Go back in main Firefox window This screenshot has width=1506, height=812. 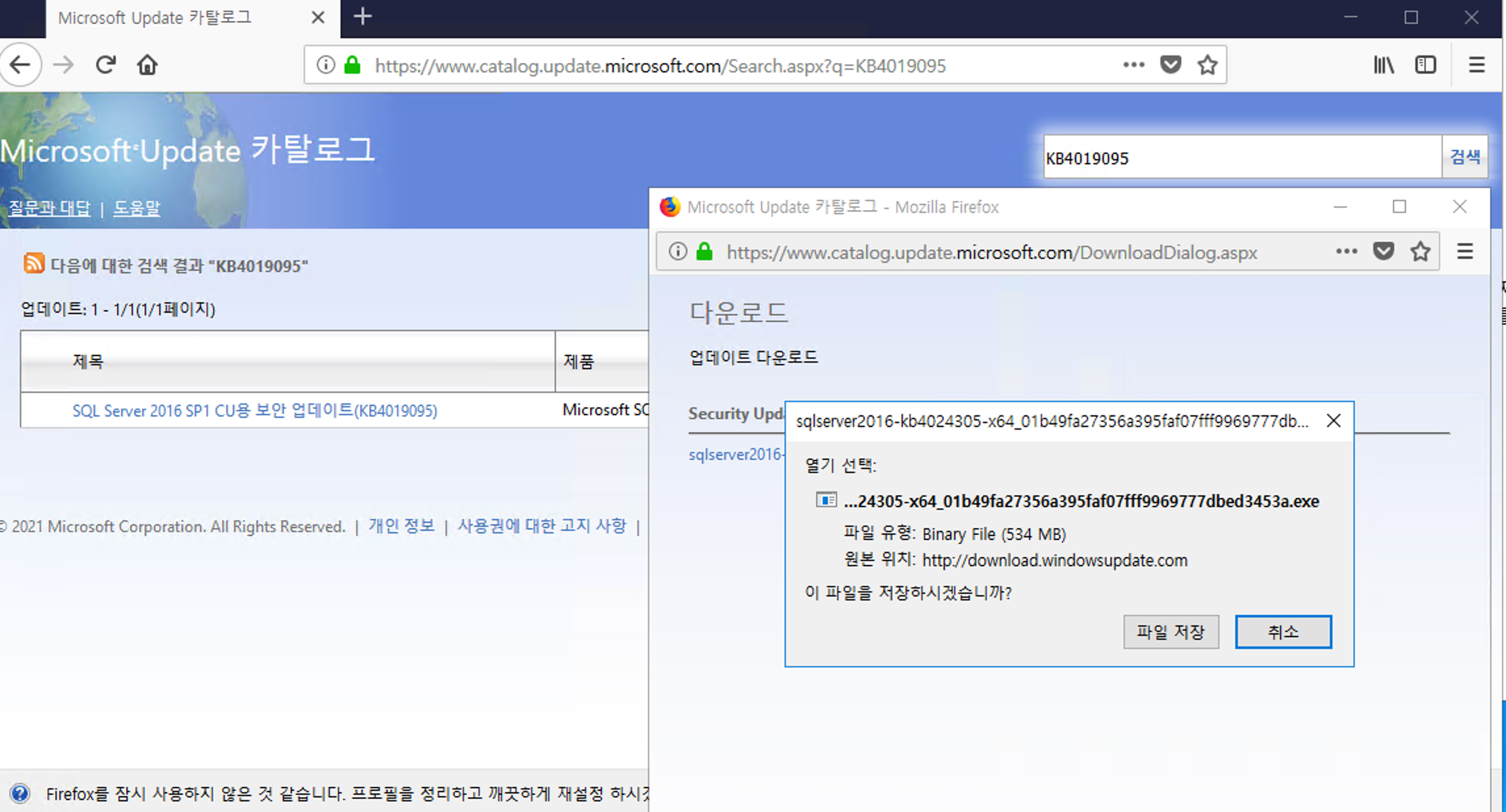click(x=20, y=64)
